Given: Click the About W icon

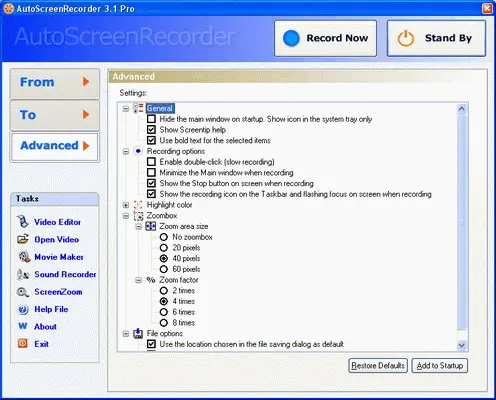Looking at the screenshot, I should [x=23, y=326].
